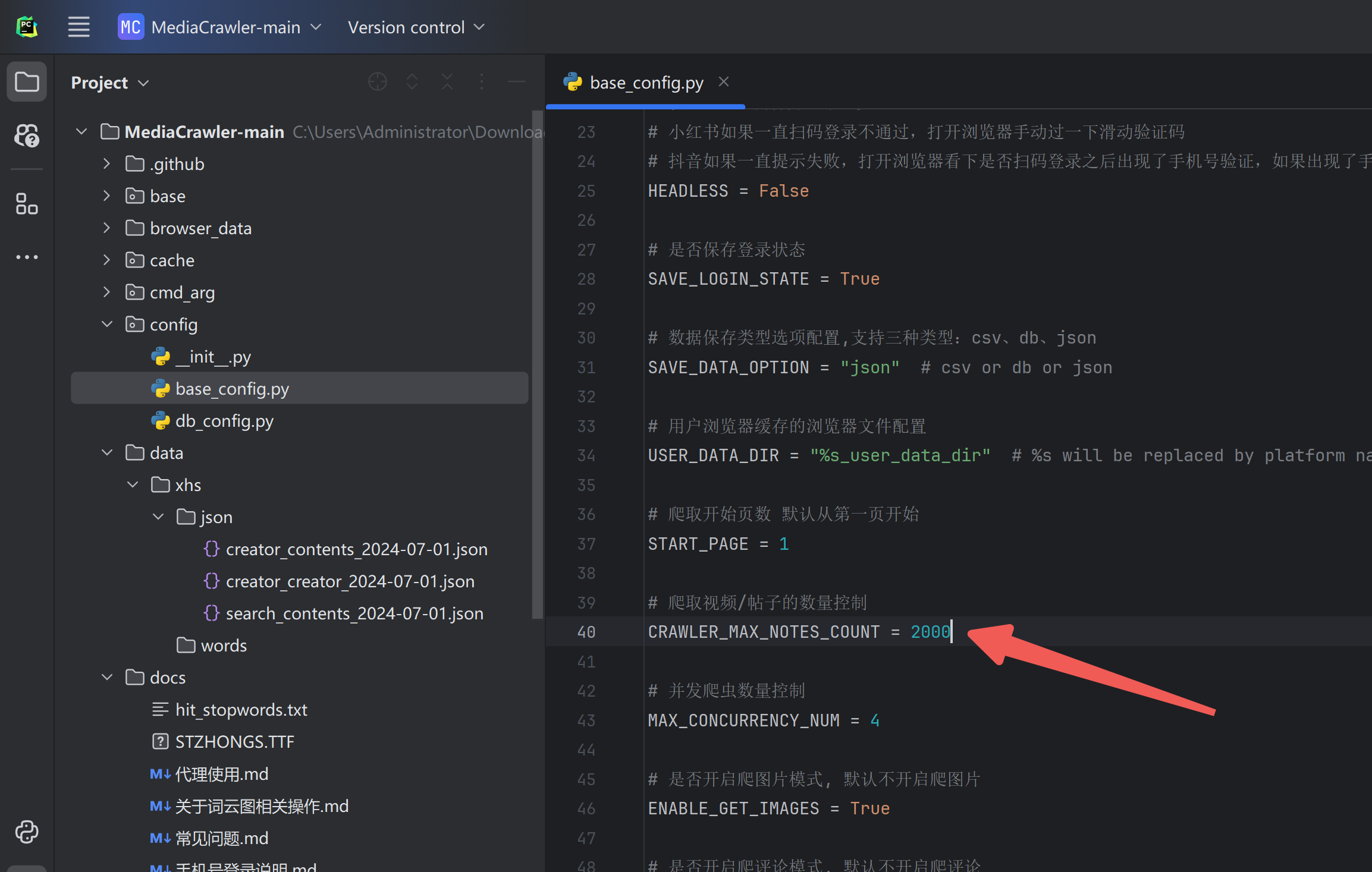Collapse the json folder

click(158, 517)
